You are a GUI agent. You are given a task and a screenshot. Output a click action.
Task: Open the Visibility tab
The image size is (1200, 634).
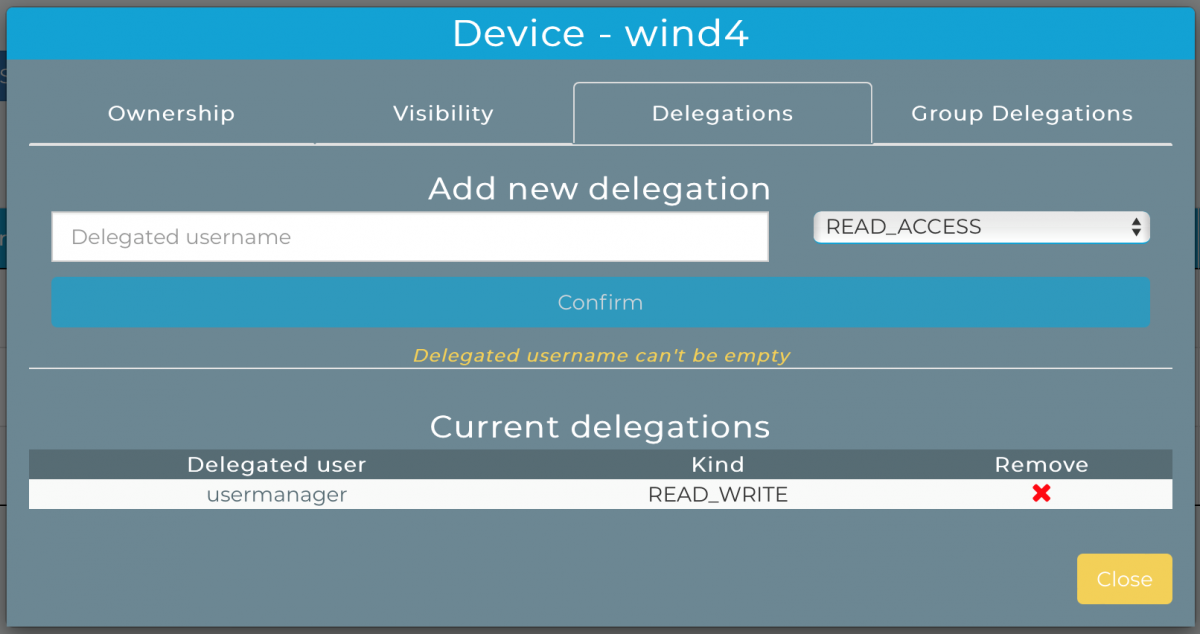point(443,114)
